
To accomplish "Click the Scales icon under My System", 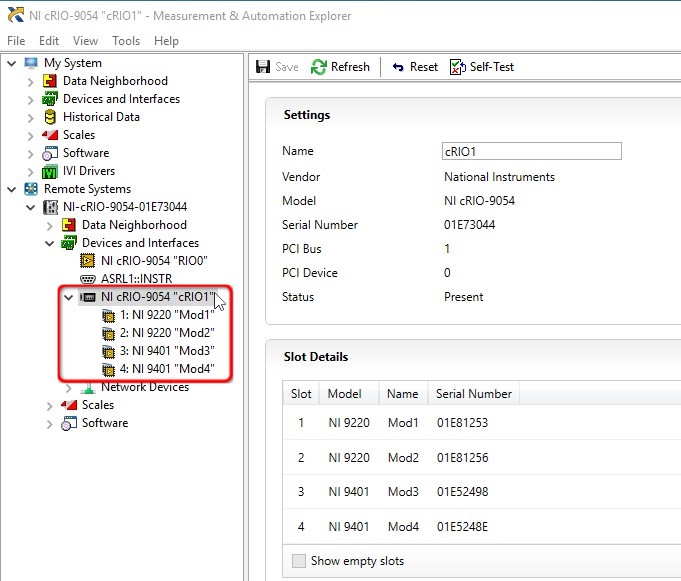I will [50, 135].
